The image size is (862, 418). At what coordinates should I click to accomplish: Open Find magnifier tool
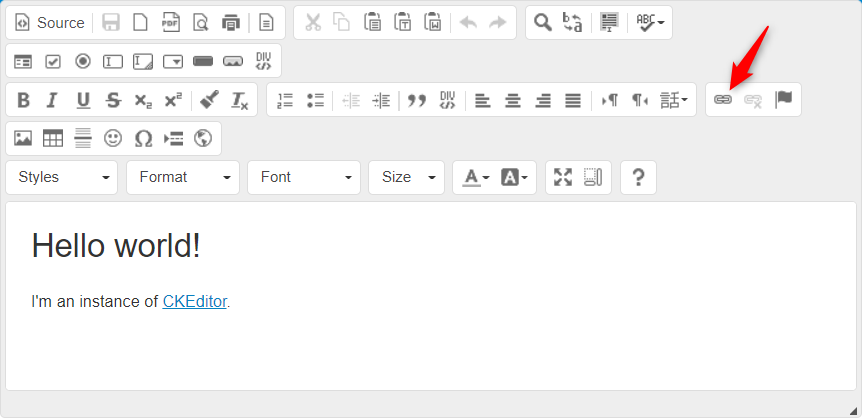point(543,23)
